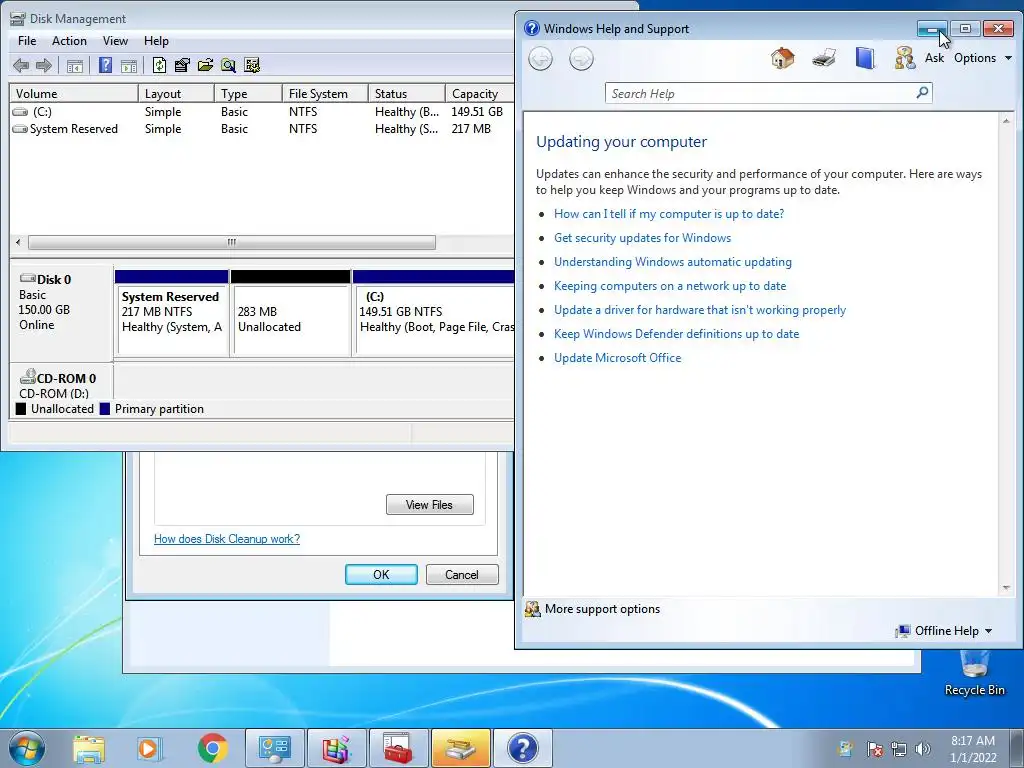The image size is (1024, 768).
Task: Click Back arrow in Disk Management toolbar
Action: point(21,65)
